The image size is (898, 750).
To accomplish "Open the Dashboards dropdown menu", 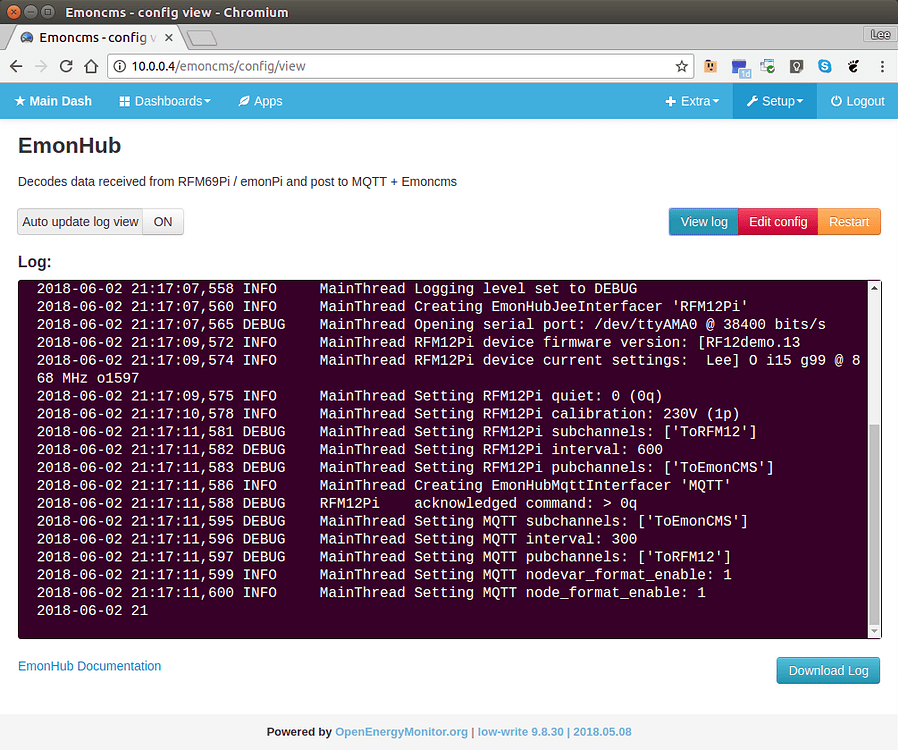I will [164, 101].
